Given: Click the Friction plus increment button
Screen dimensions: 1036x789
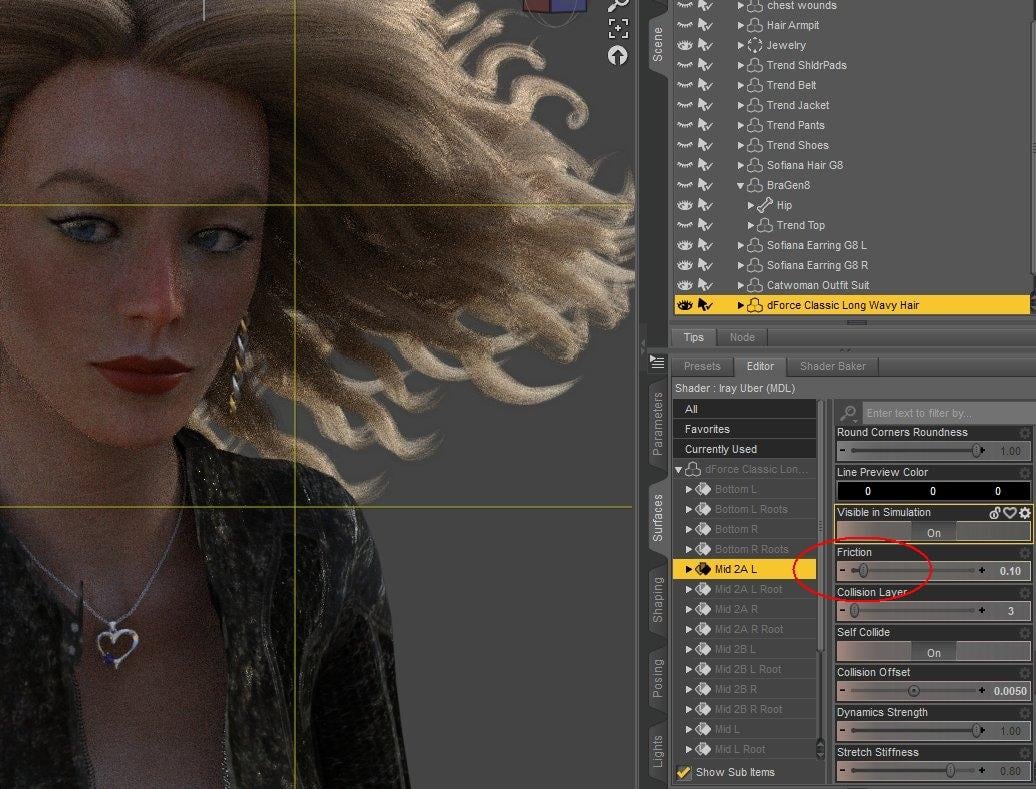Looking at the screenshot, I should coord(982,570).
